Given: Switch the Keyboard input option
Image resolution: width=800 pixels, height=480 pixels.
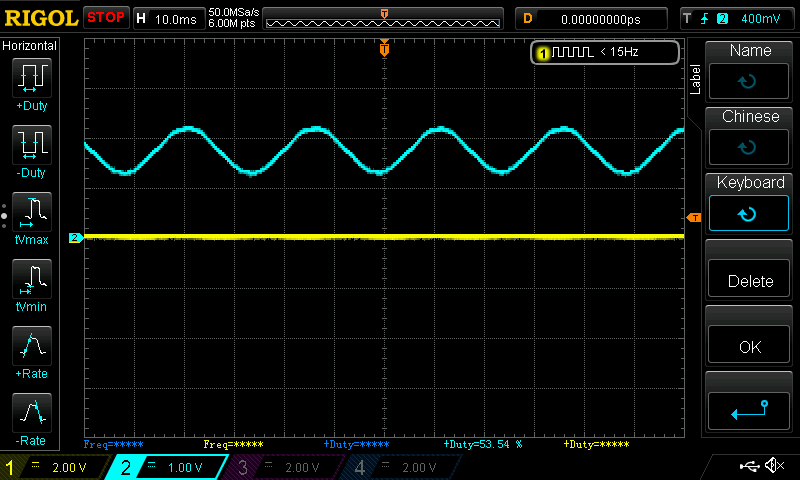Looking at the screenshot, I should [x=750, y=201].
